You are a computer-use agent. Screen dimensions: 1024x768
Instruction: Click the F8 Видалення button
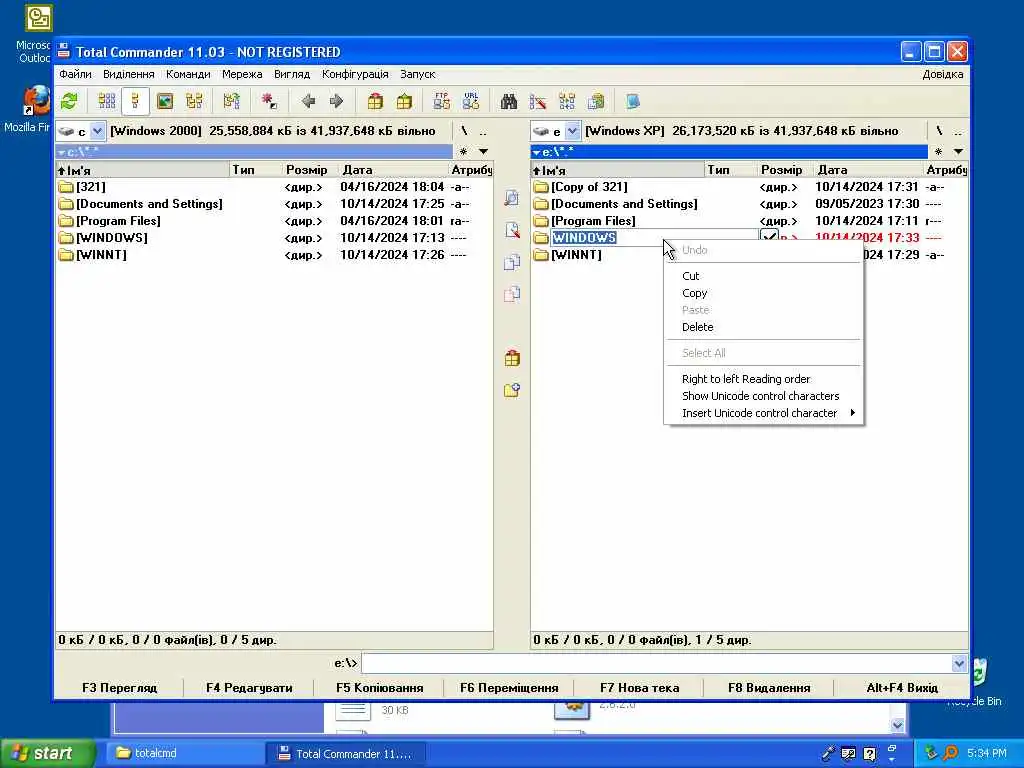pos(769,688)
